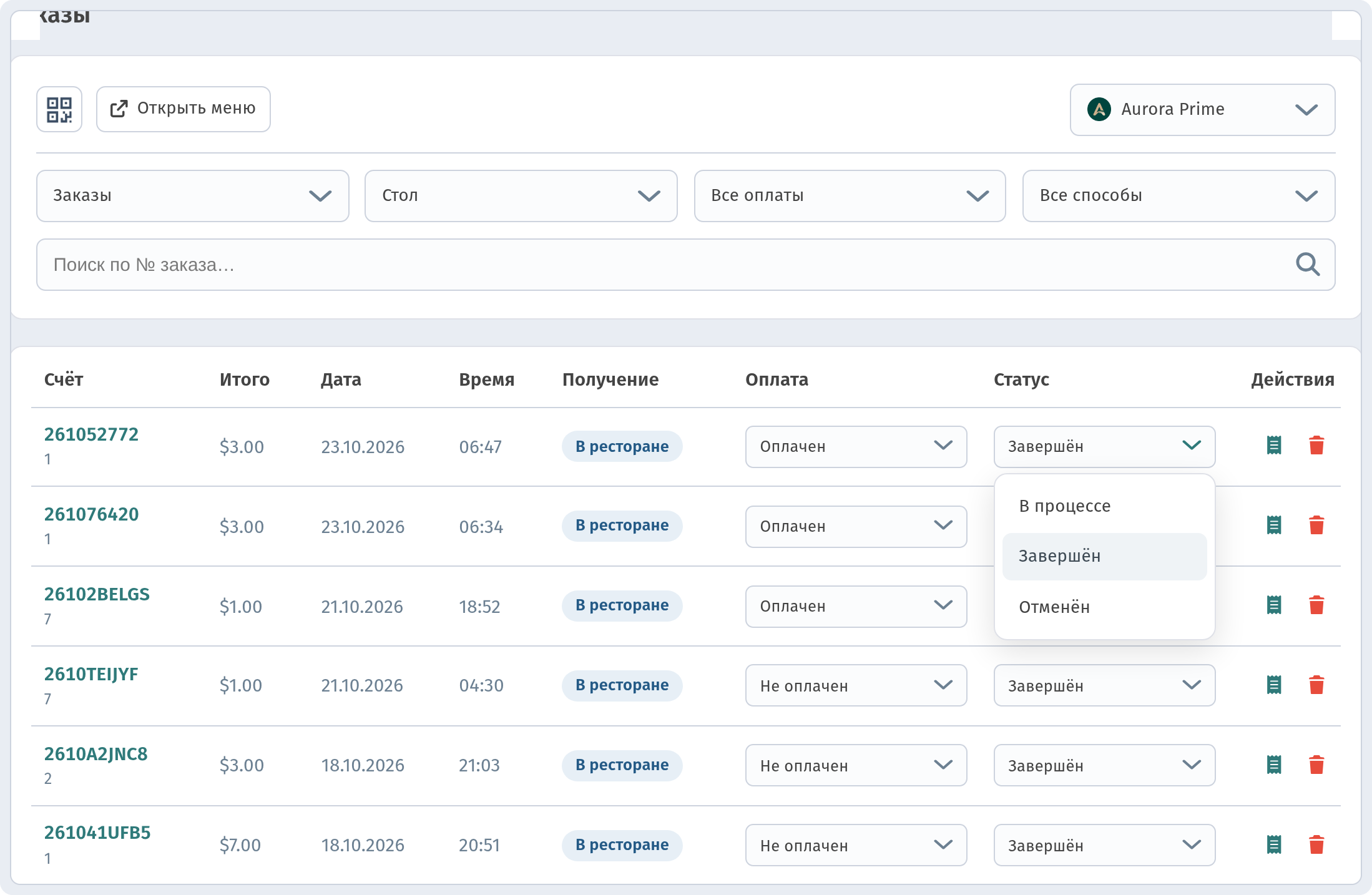Open the Все оплаты filter dropdown

point(850,196)
